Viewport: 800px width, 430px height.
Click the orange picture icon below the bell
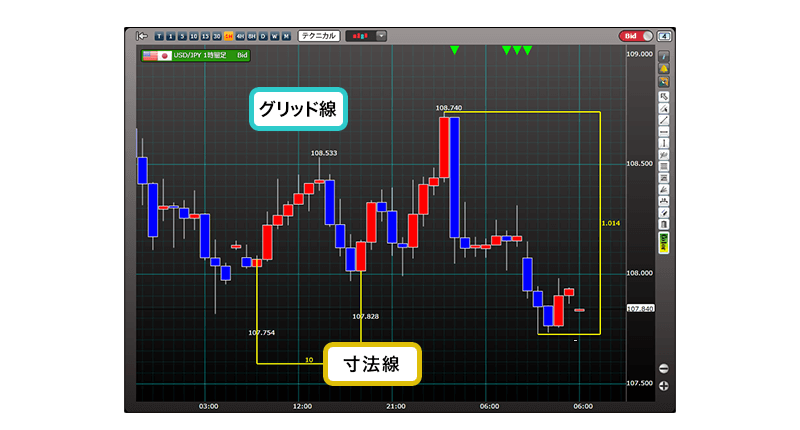pos(664,82)
